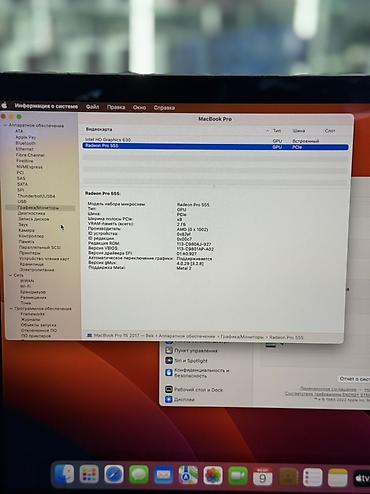Click Конфиденциальность и безопасность icon in Settings

click(x=169, y=372)
